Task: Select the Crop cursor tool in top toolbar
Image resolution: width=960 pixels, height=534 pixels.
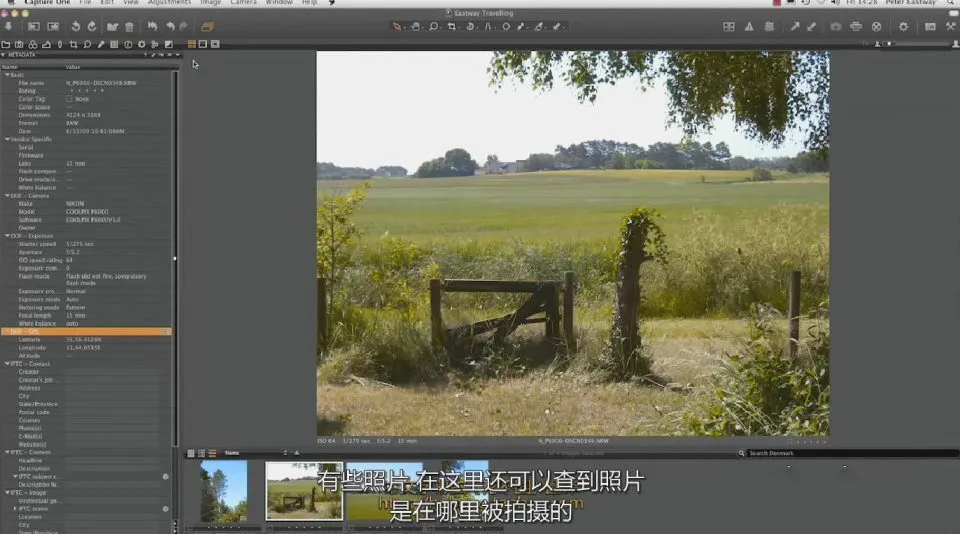Action: (x=452, y=27)
